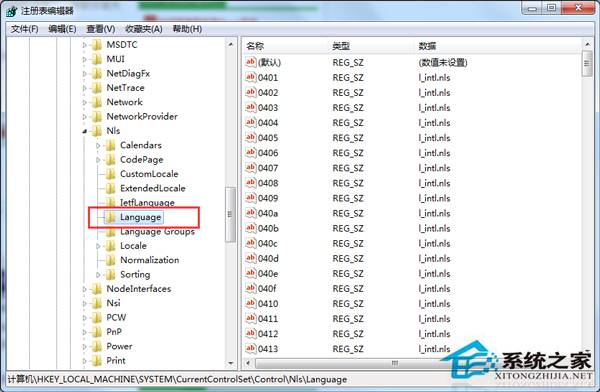Viewport: 600px width, 392px height.
Task: Sort by the 类型 column header
Action: pyautogui.click(x=371, y=46)
